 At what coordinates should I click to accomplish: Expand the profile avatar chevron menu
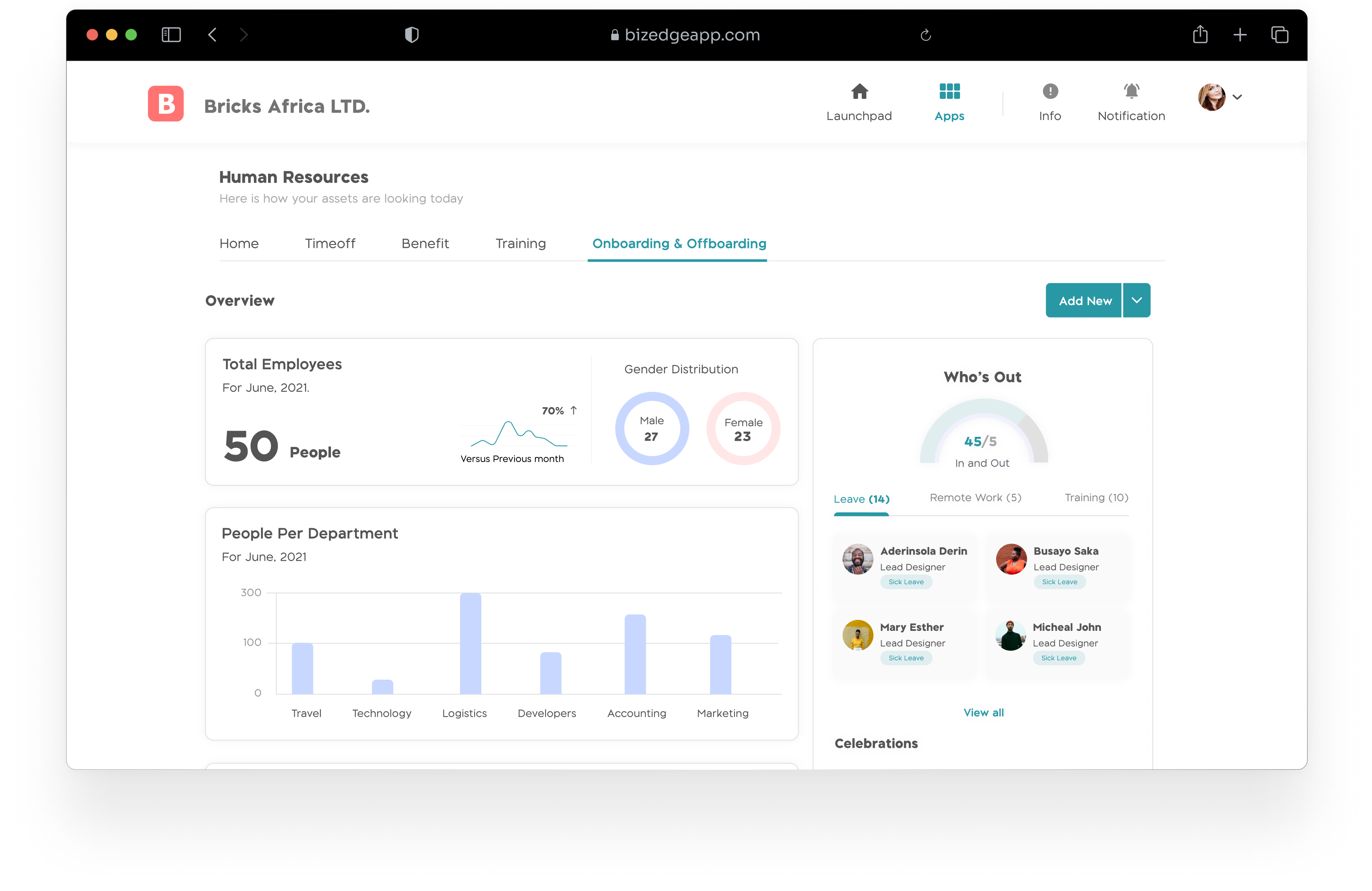pos(1237,97)
